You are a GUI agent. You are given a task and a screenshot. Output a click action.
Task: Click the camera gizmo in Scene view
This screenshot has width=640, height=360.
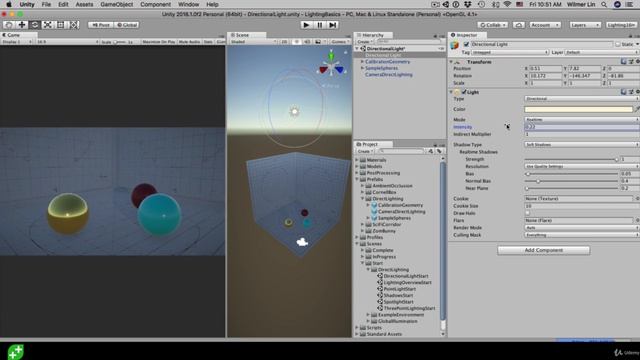click(302, 242)
